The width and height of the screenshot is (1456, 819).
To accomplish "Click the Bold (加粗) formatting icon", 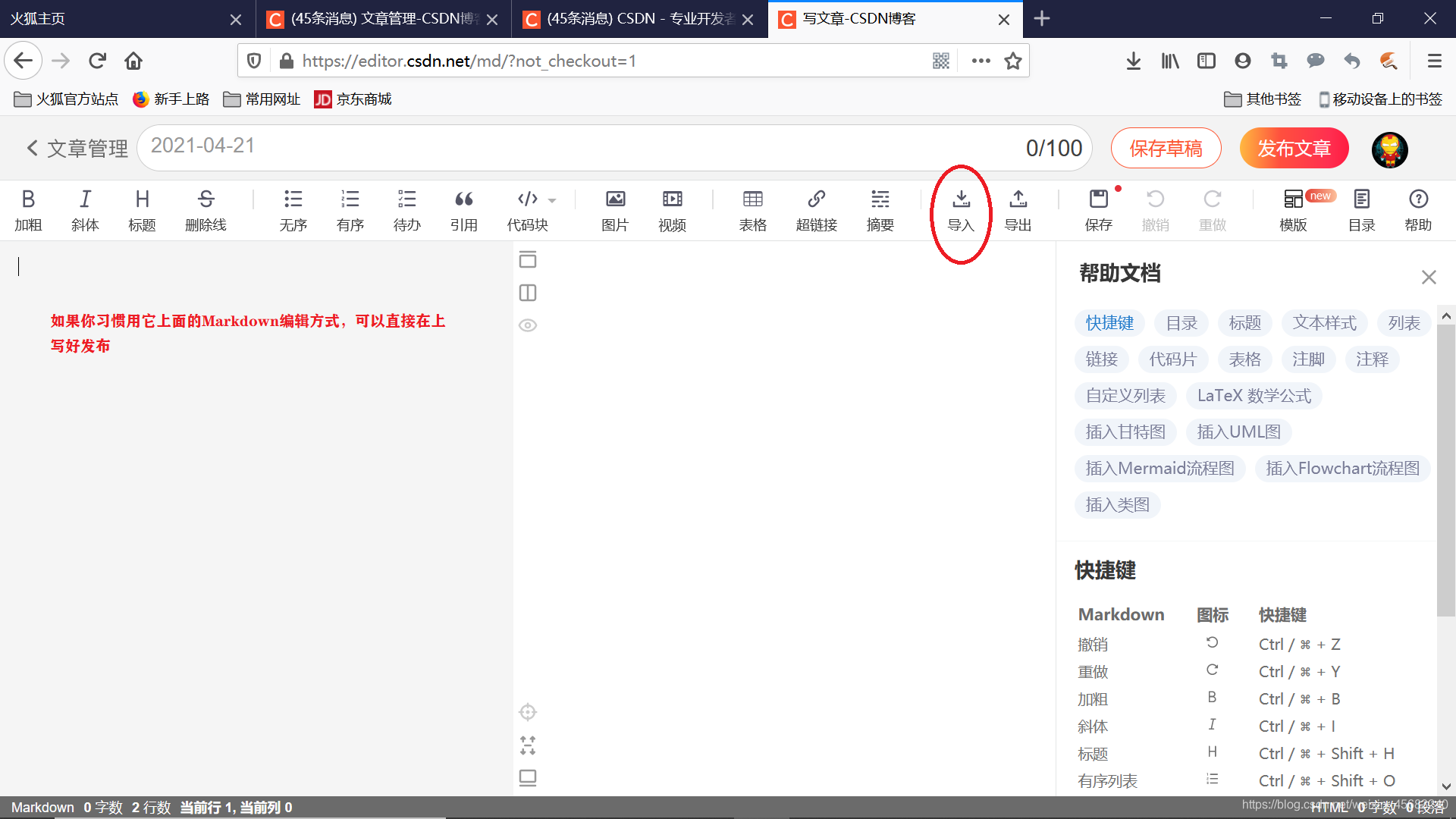I will 28,199.
